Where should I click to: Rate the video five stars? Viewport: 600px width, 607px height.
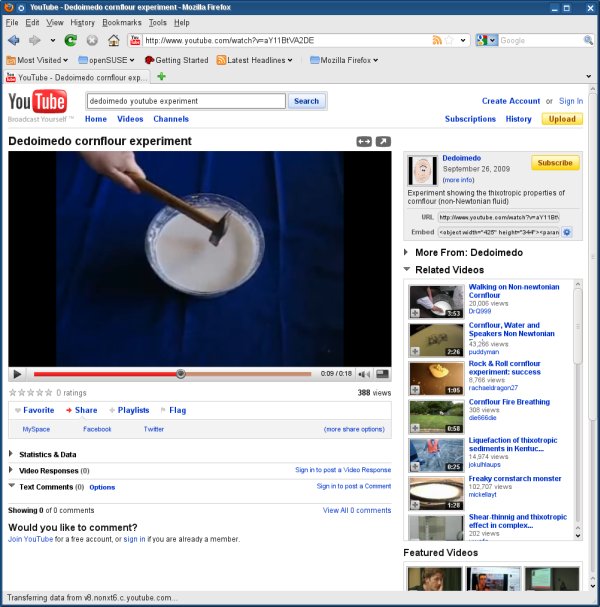[49, 393]
